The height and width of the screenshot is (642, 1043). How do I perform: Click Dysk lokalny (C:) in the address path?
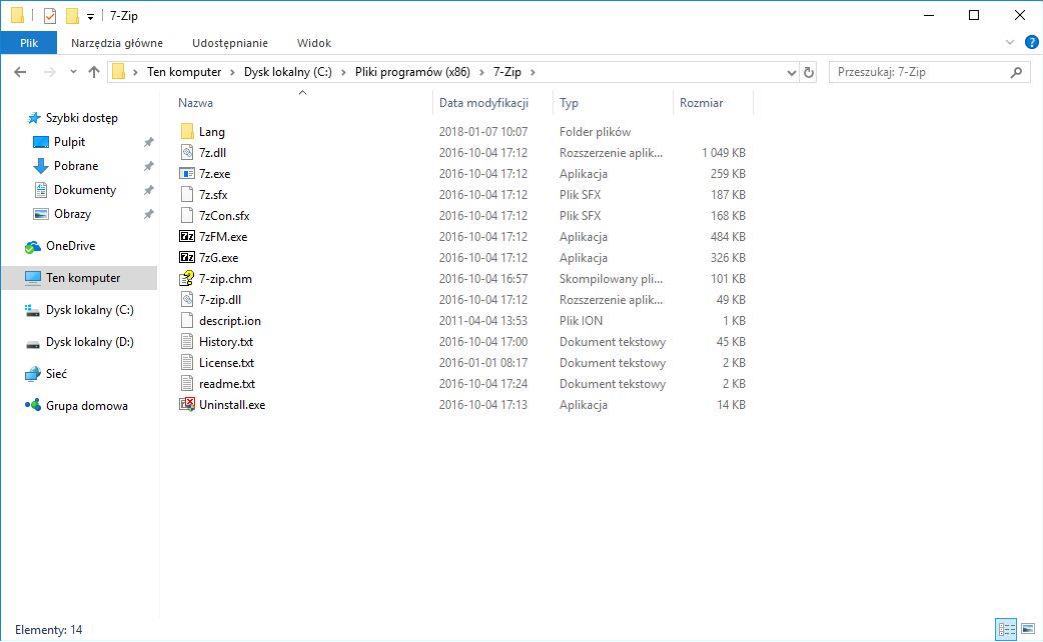[x=288, y=72]
